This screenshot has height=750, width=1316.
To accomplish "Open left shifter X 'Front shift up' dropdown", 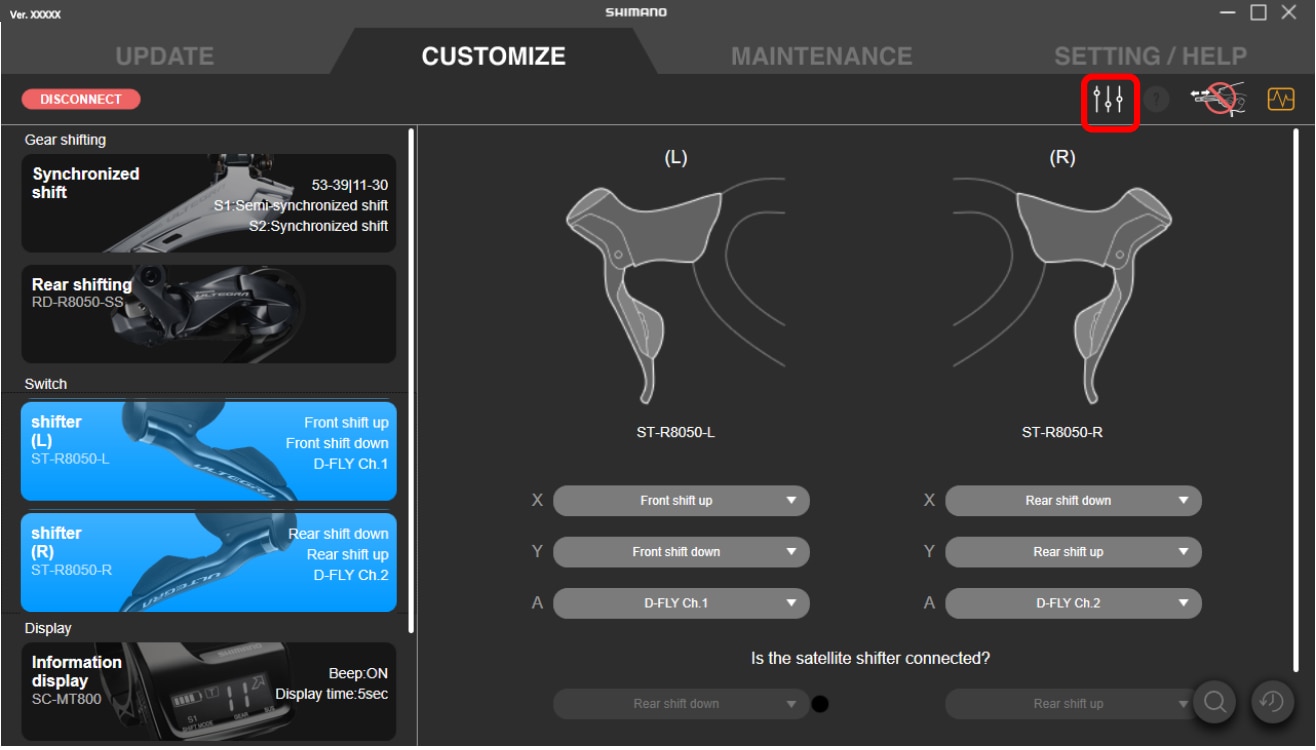I will pos(680,501).
